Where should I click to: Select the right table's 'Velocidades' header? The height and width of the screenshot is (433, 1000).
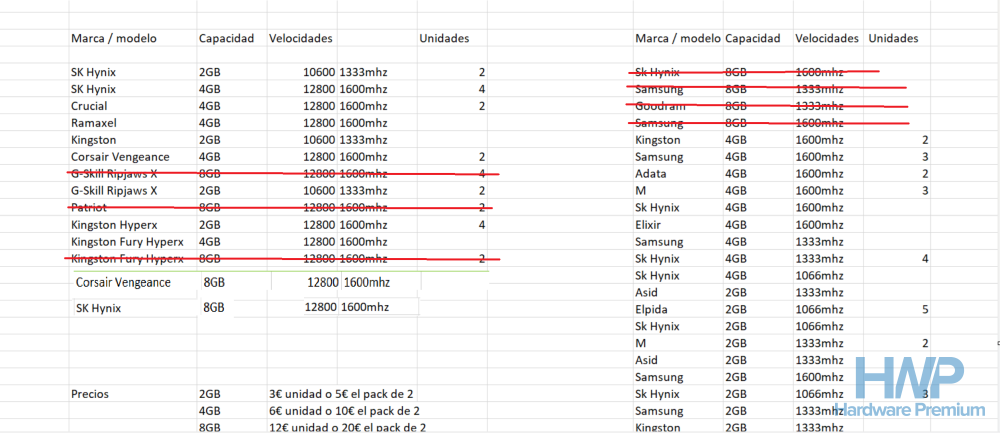827,38
